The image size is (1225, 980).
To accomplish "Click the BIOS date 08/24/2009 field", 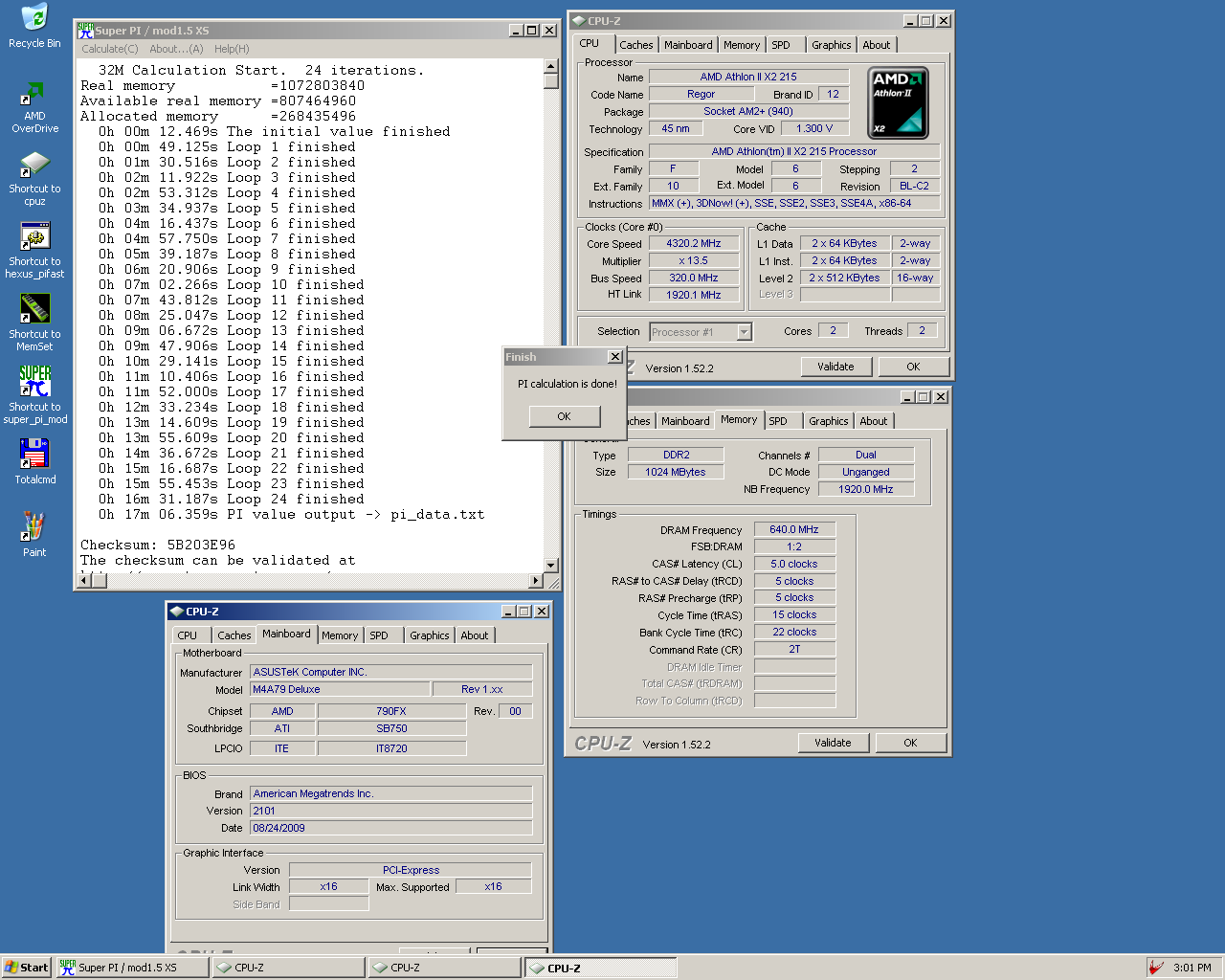I will tap(390, 828).
